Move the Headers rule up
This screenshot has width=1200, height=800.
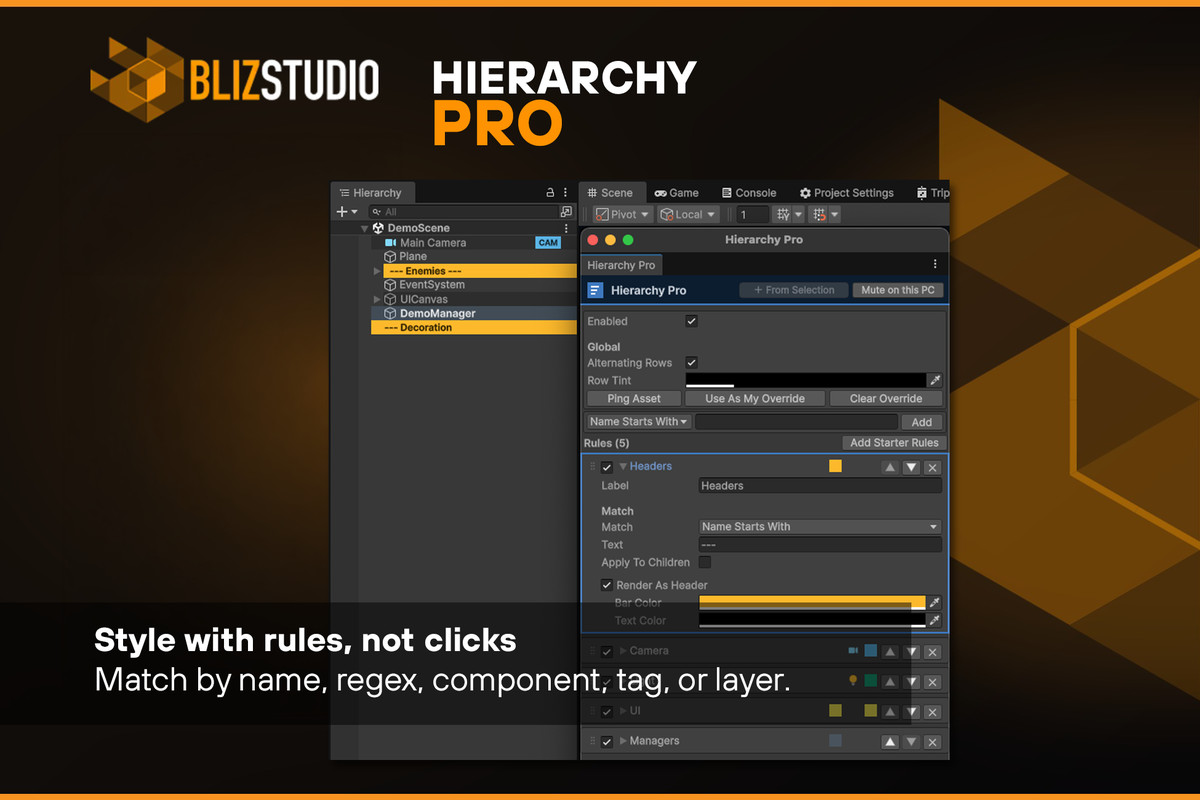(890, 467)
